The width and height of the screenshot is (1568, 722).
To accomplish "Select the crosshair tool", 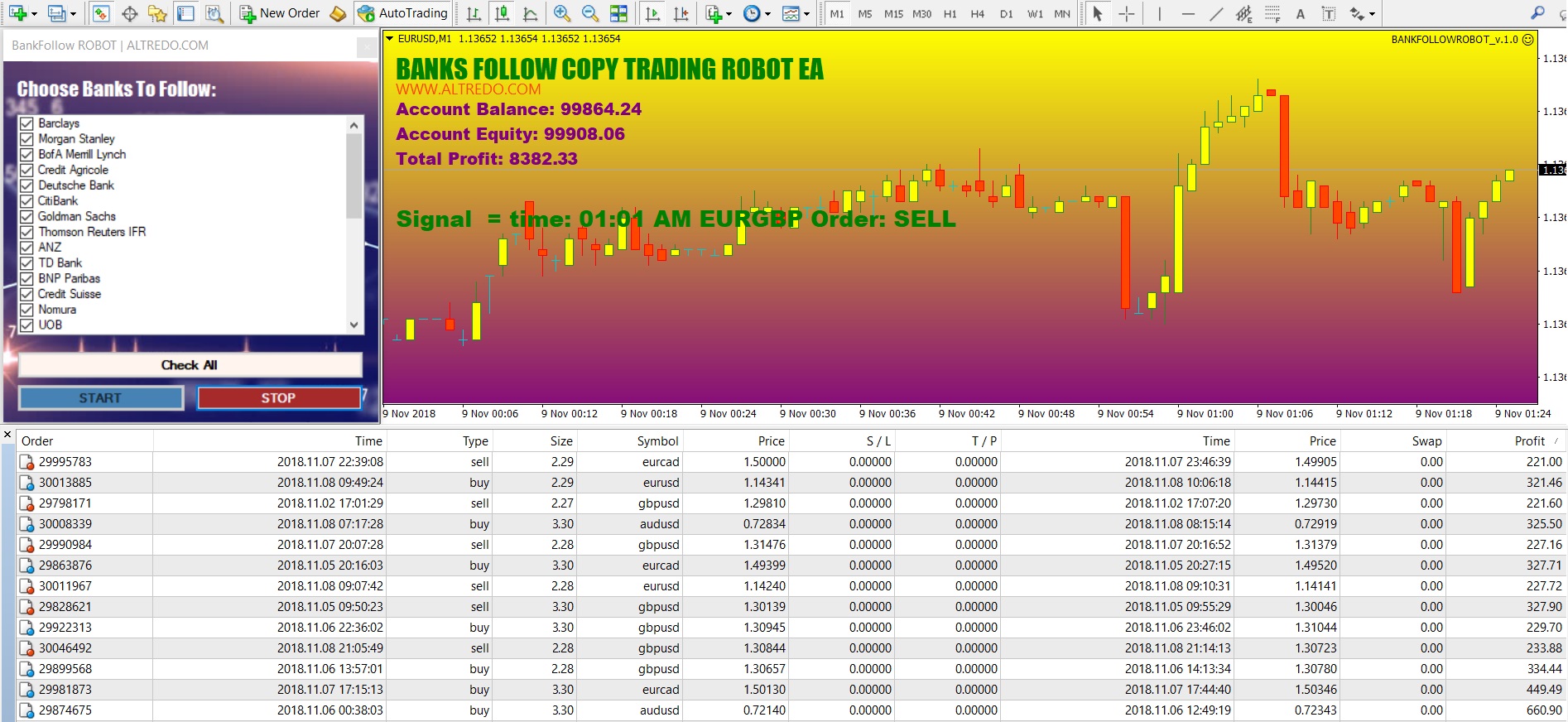I will (x=1127, y=13).
